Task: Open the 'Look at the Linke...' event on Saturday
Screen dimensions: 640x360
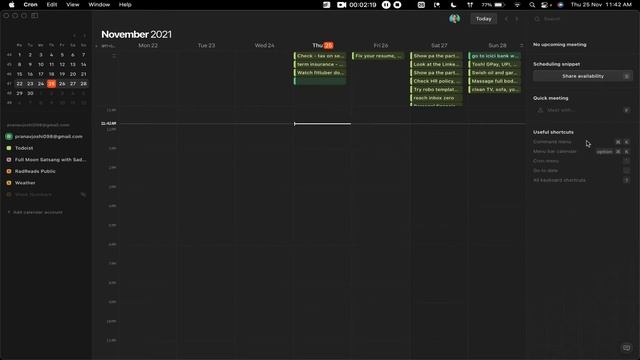Action: pyautogui.click(x=436, y=64)
